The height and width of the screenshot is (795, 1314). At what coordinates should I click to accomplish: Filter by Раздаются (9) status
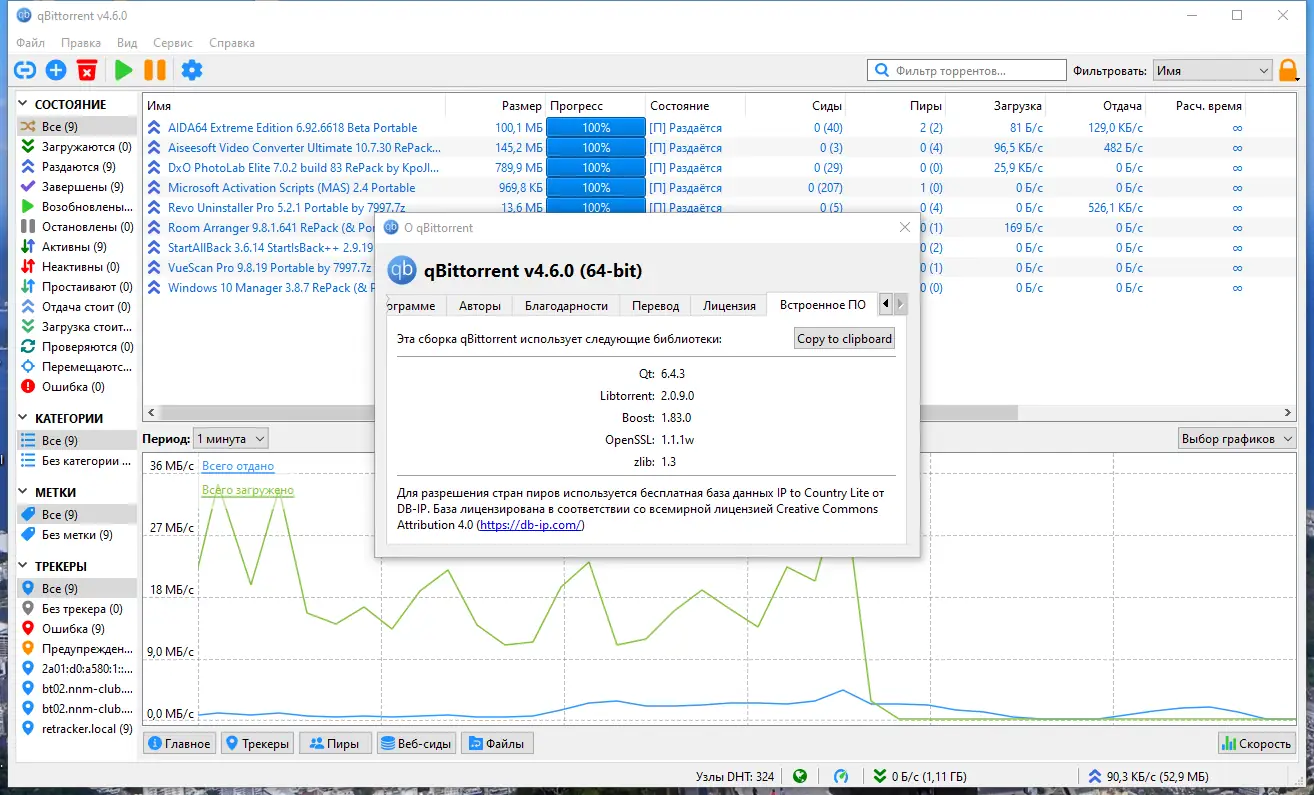click(77, 167)
